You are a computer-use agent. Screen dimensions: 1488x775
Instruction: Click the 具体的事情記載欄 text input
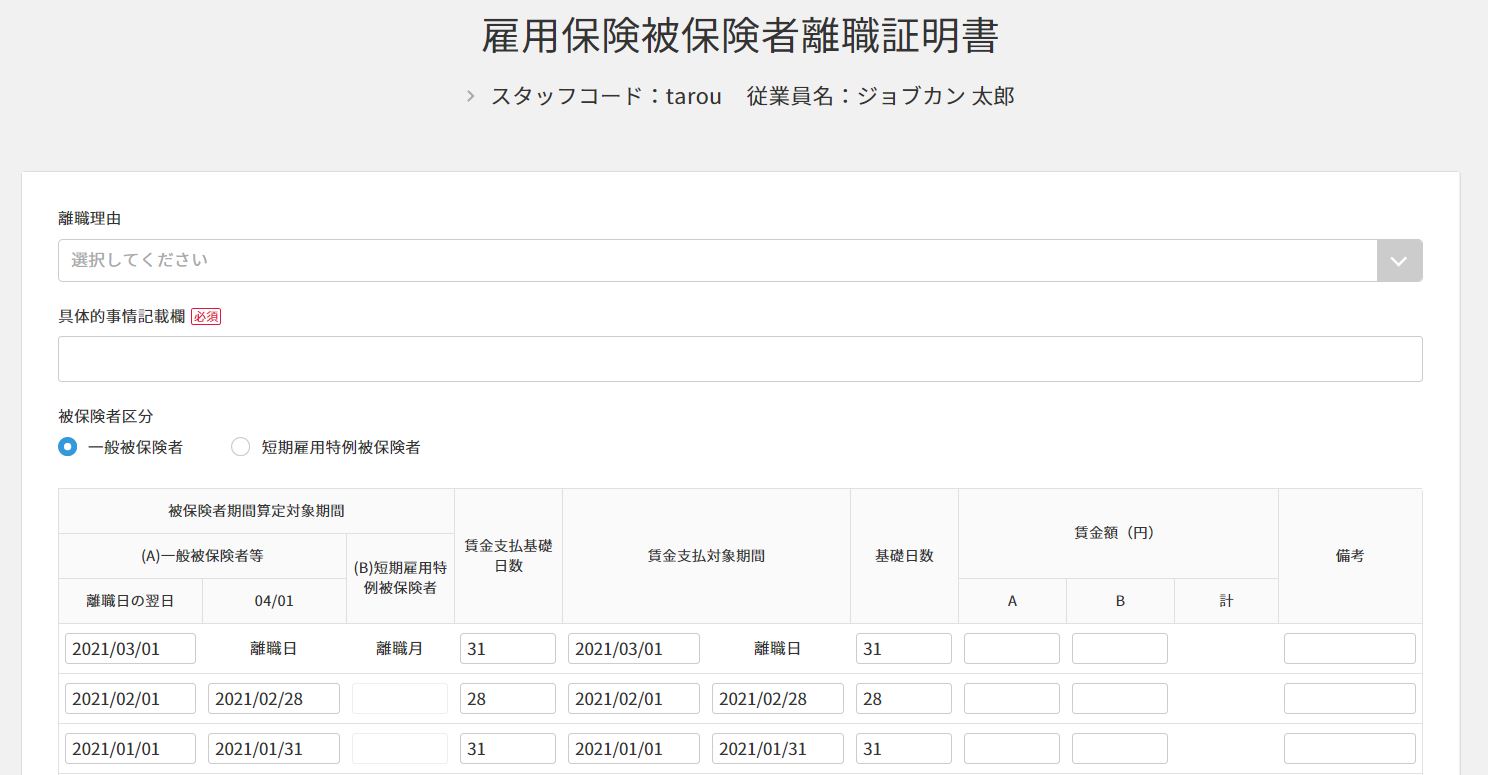(740, 359)
